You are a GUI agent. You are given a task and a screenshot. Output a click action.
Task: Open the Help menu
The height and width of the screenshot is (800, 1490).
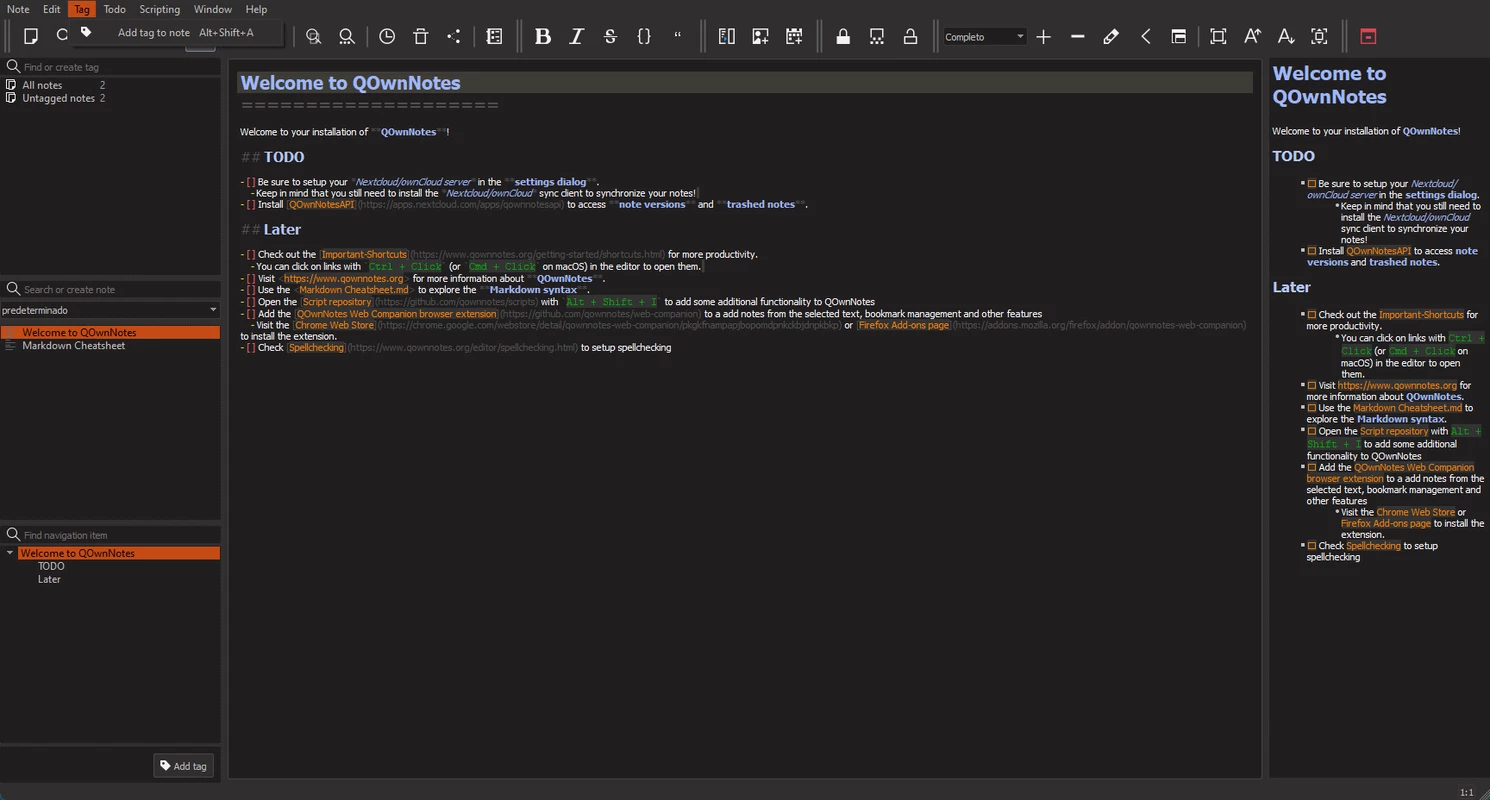pos(257,9)
